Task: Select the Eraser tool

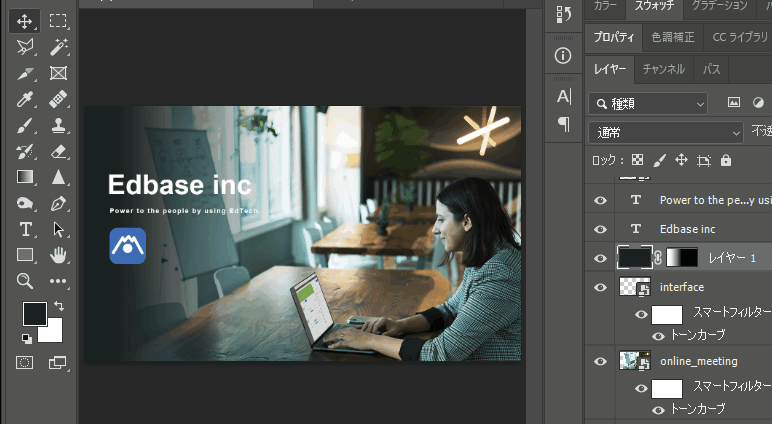Action: pyautogui.click(x=58, y=151)
